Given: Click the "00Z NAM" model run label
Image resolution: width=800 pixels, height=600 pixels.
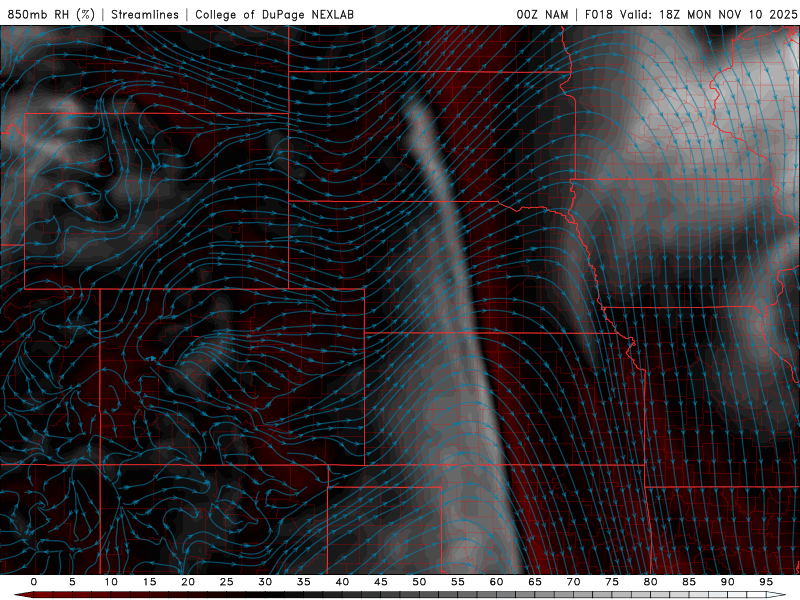Looking at the screenshot, I should coord(542,14).
